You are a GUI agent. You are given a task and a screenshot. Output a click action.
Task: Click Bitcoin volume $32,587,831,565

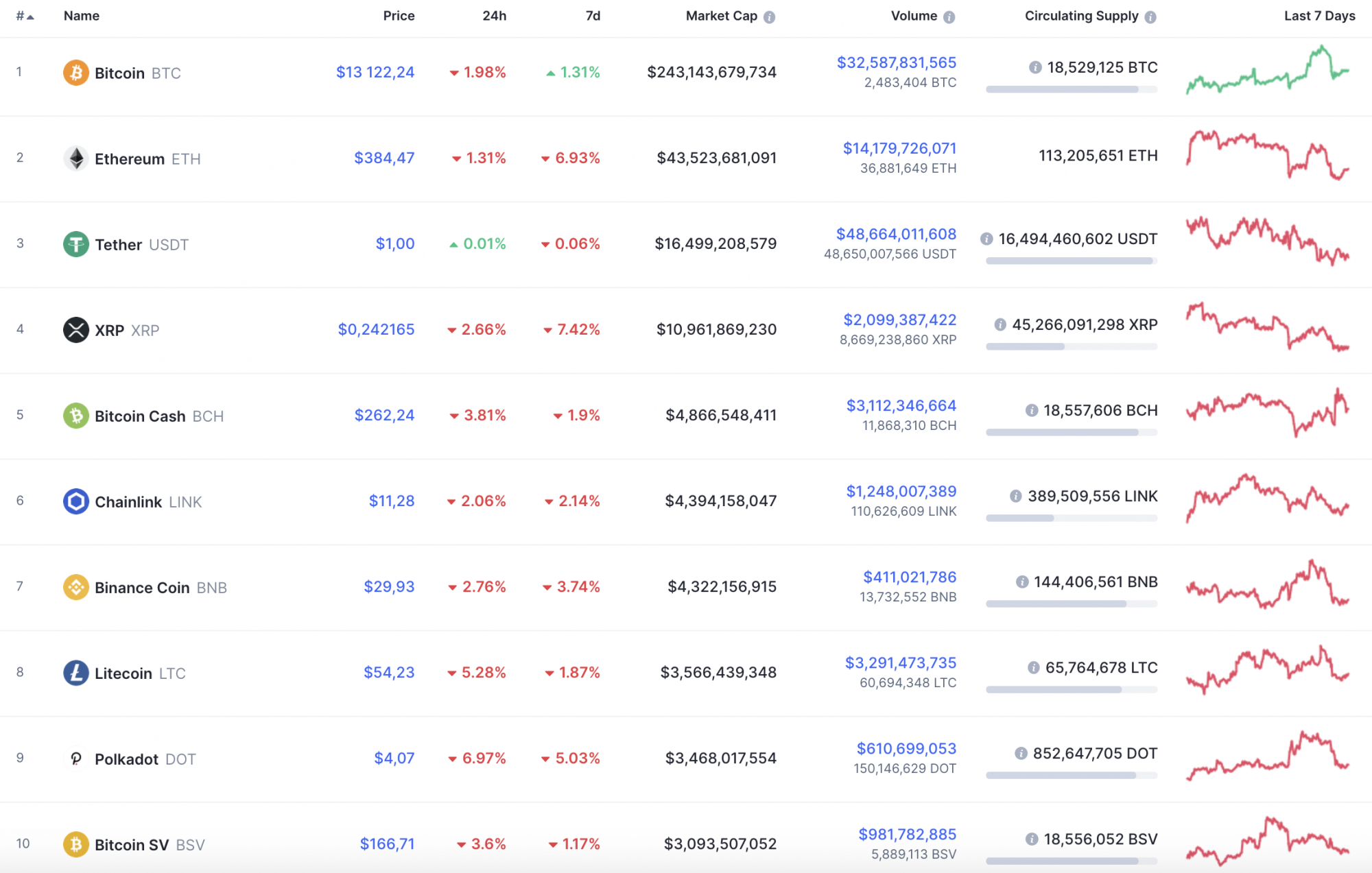pyautogui.click(x=897, y=62)
